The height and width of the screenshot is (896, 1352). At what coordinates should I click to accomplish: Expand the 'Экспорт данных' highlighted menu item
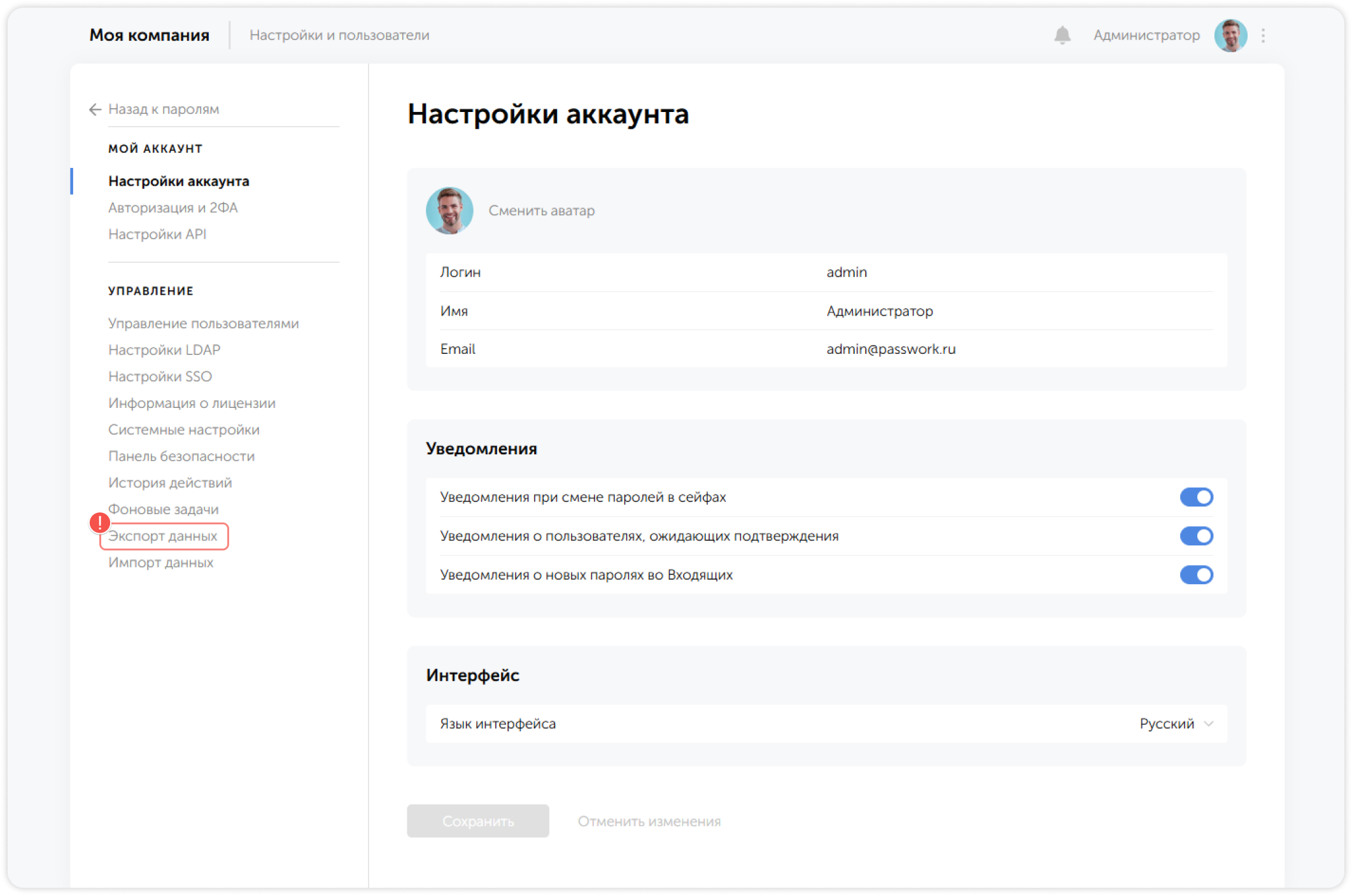click(x=163, y=536)
